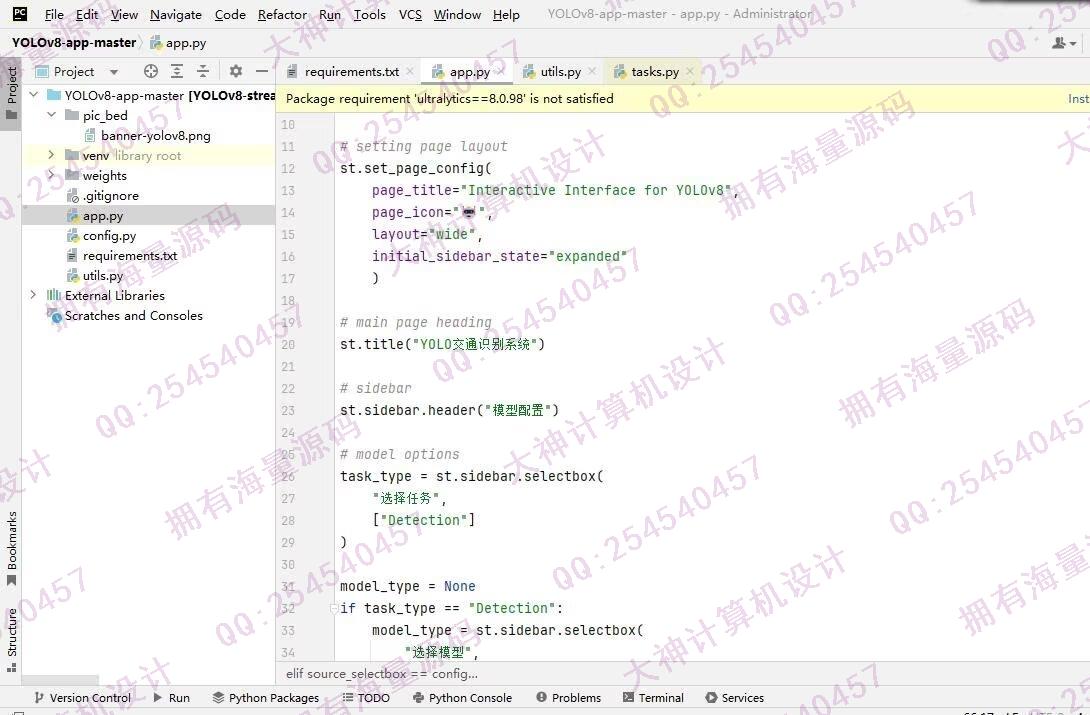Toggle Structure side tool button

tap(11, 639)
